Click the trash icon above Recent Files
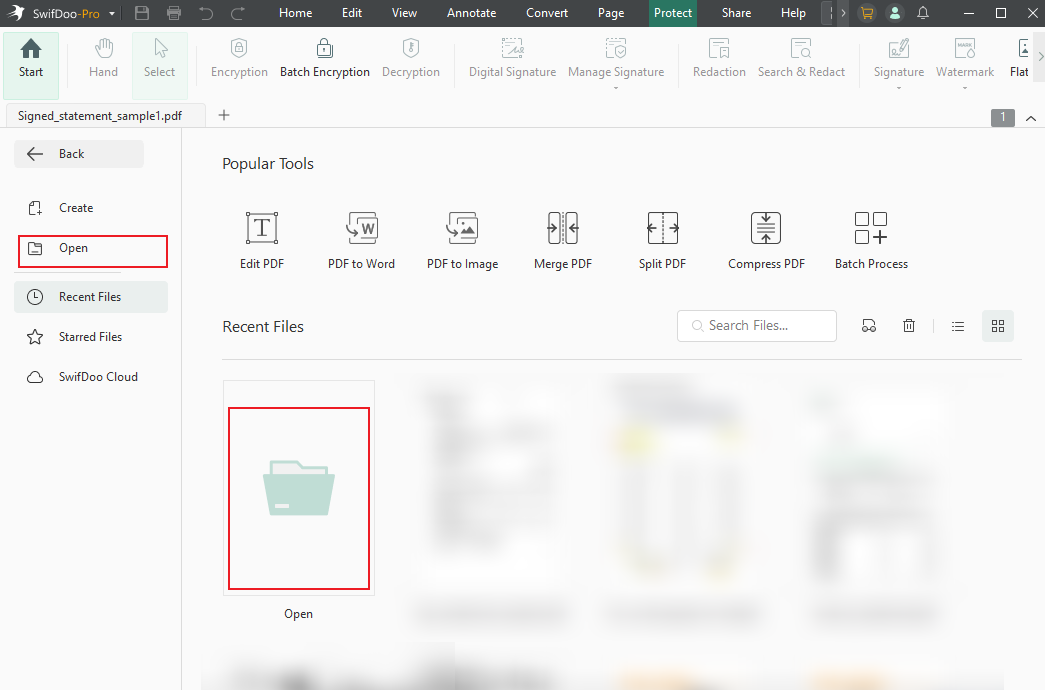The width and height of the screenshot is (1045, 690). (908, 325)
